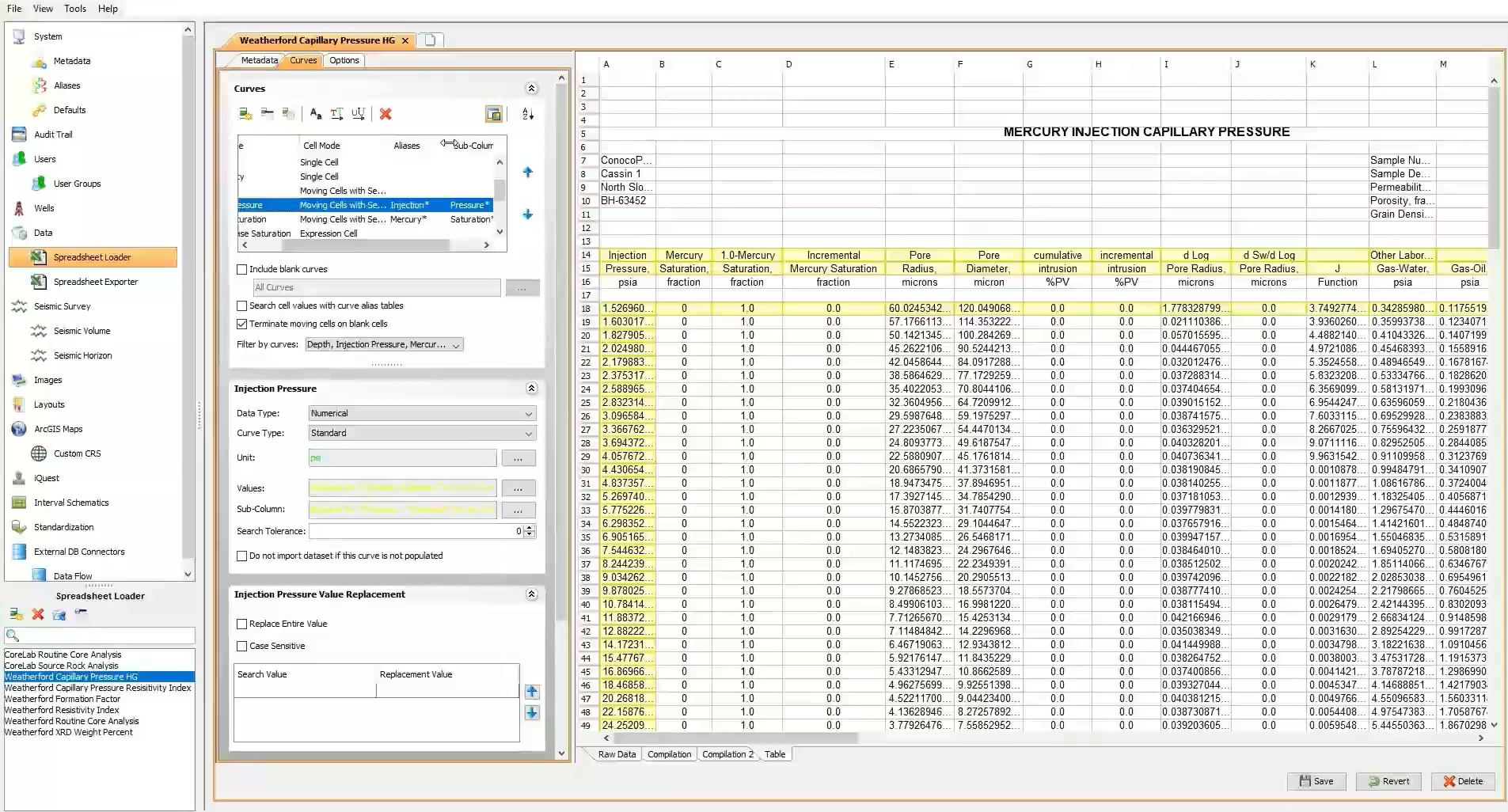The image size is (1508, 812).
Task: Move selected curve down with blue arrow
Action: click(528, 214)
